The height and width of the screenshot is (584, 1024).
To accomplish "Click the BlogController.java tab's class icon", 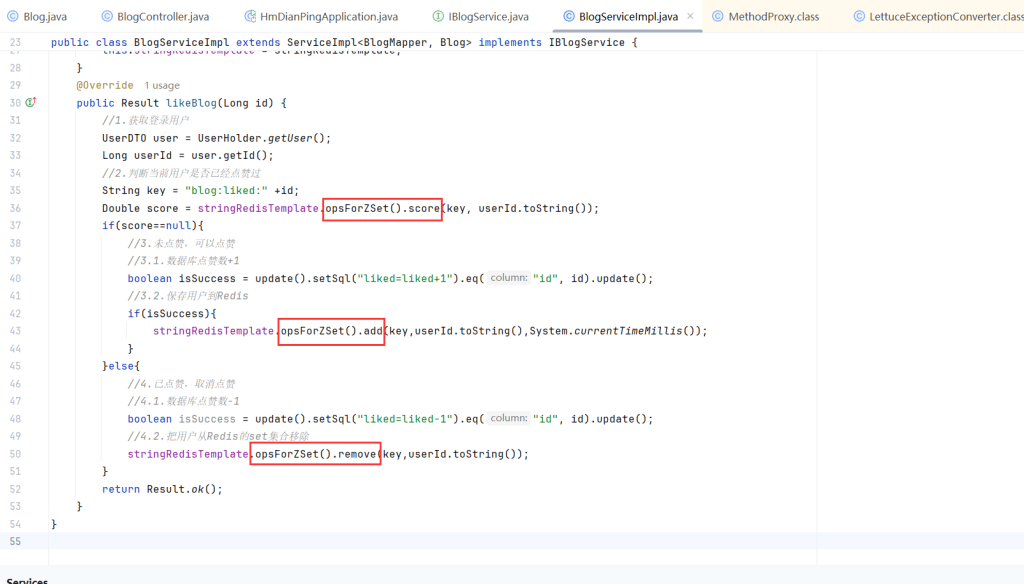I will 107,17.
